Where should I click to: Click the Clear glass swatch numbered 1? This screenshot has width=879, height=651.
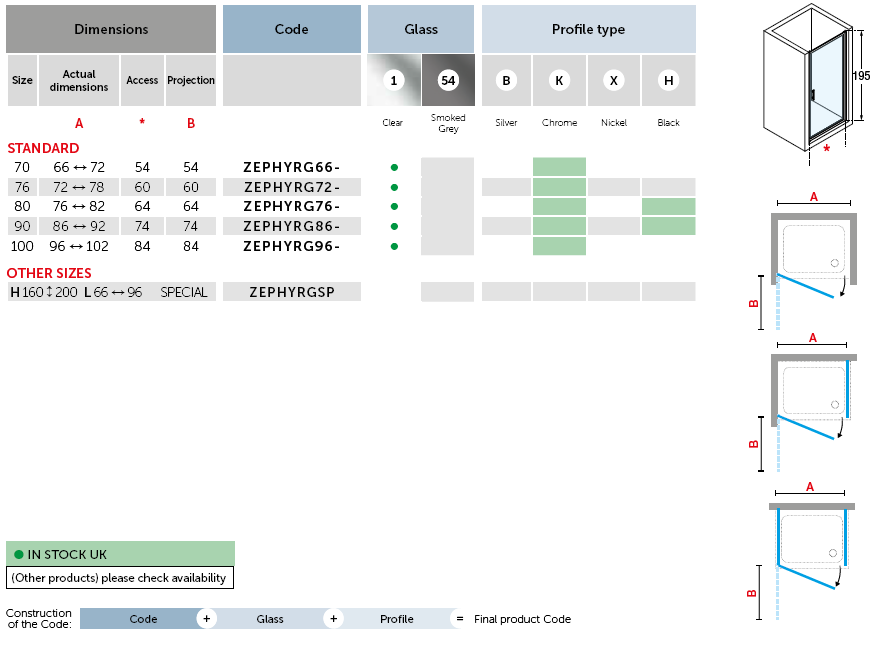click(393, 80)
